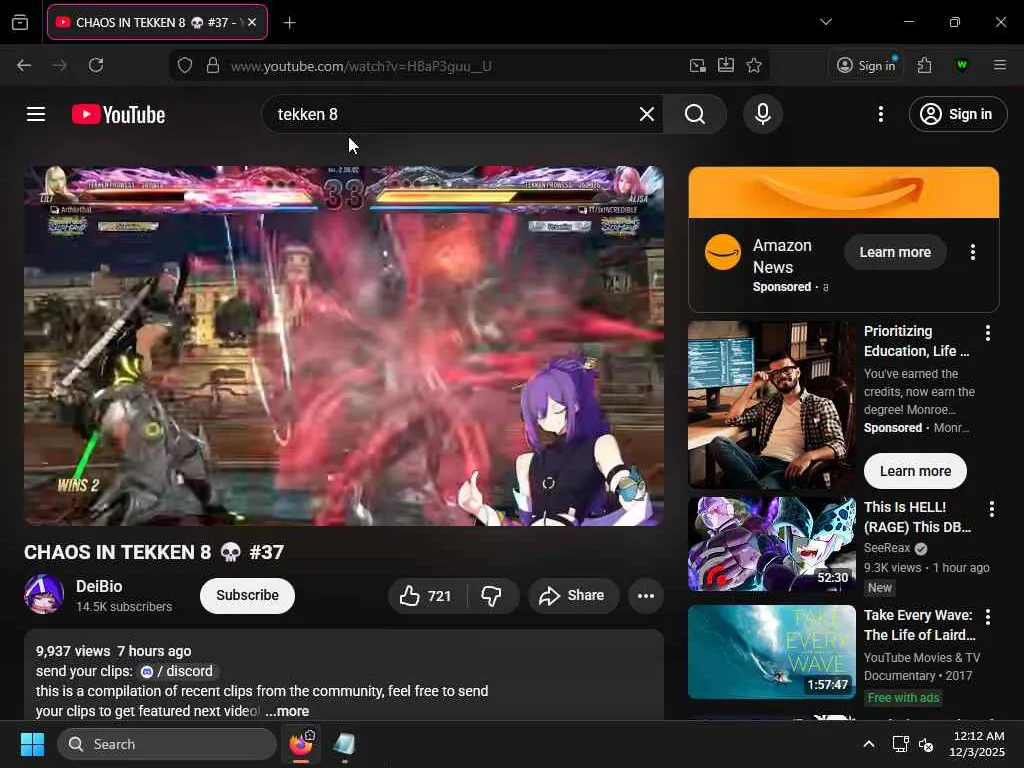The image size is (1024, 768).
Task: Open browser application hamburger menu
Action: pyautogui.click(x=999, y=65)
